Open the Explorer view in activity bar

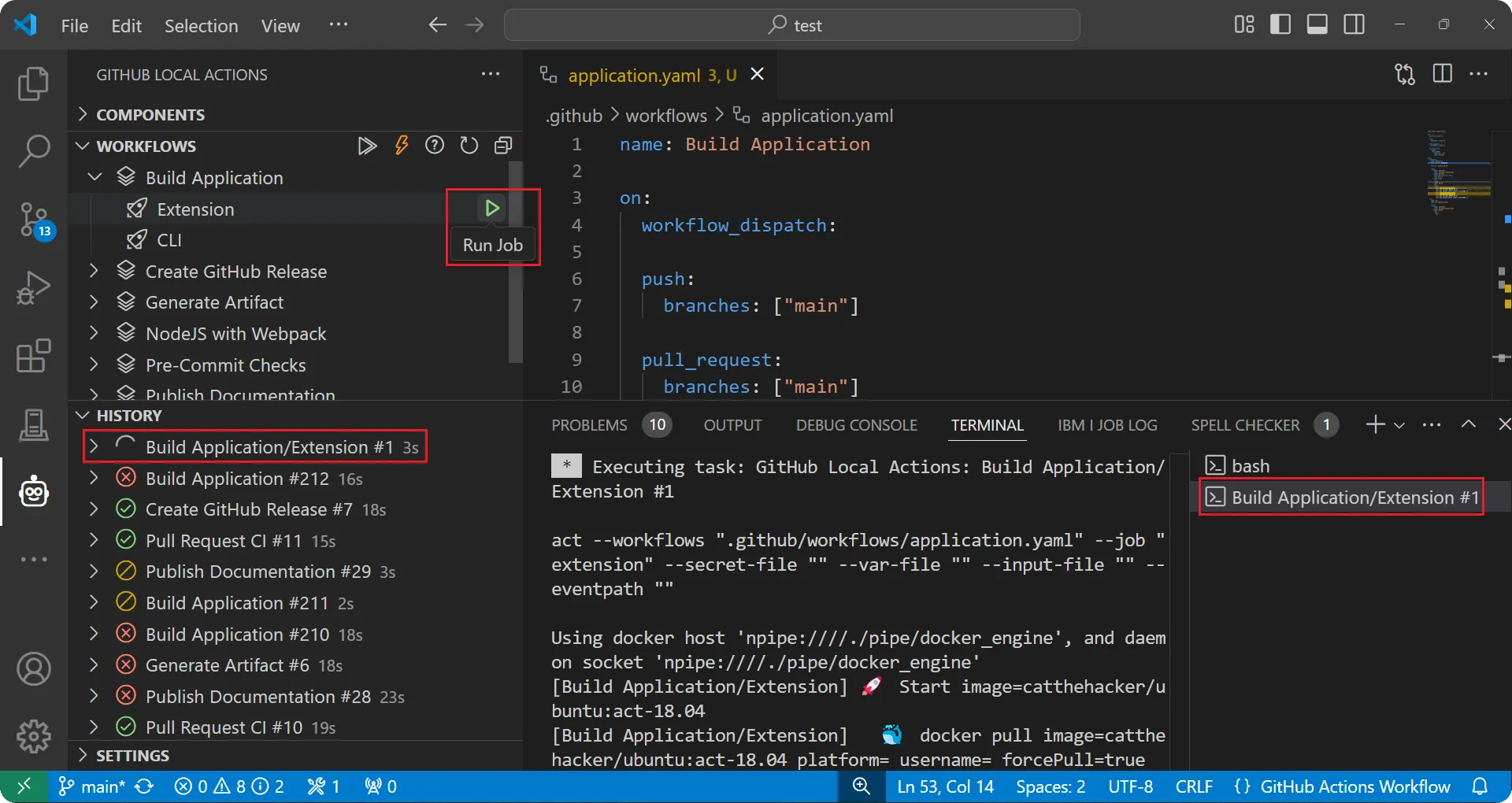(33, 84)
